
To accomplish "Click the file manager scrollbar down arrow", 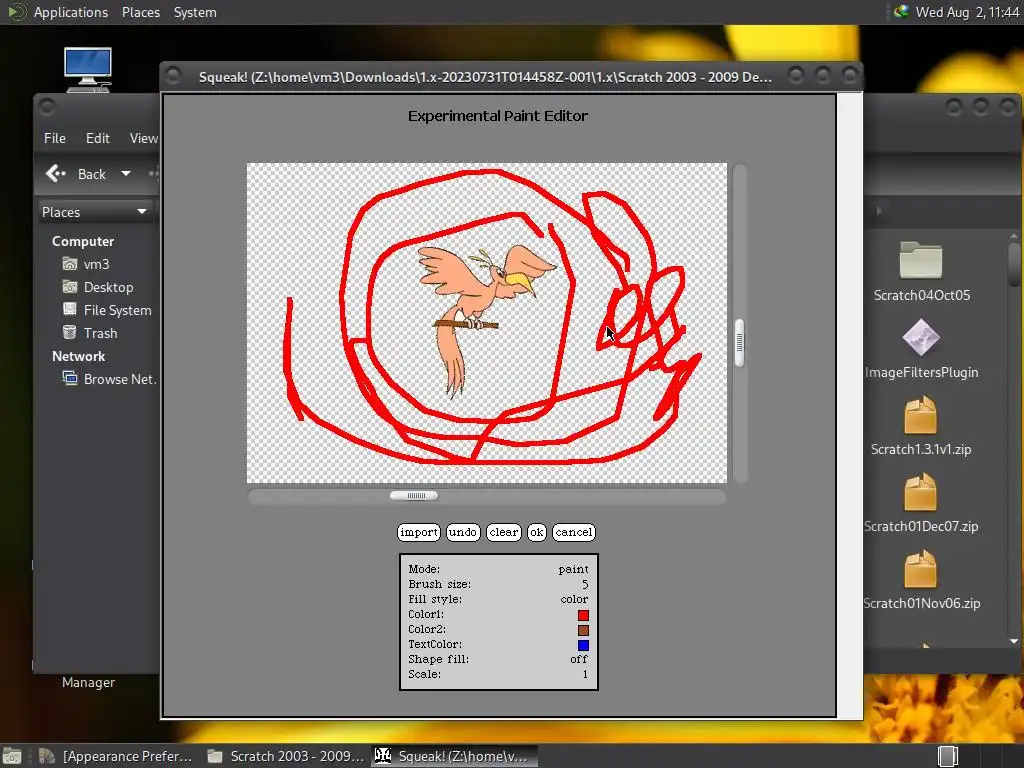I will click(x=1014, y=641).
